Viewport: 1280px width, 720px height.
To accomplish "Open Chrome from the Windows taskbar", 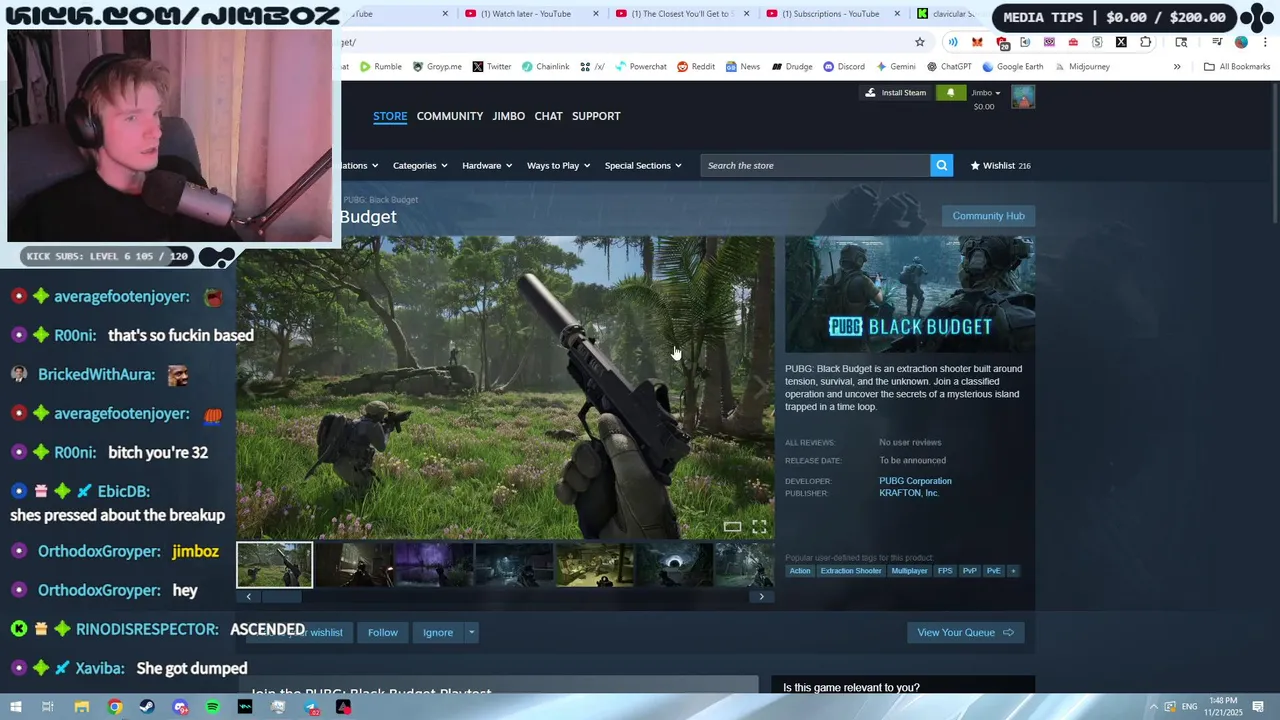I will tap(115, 707).
